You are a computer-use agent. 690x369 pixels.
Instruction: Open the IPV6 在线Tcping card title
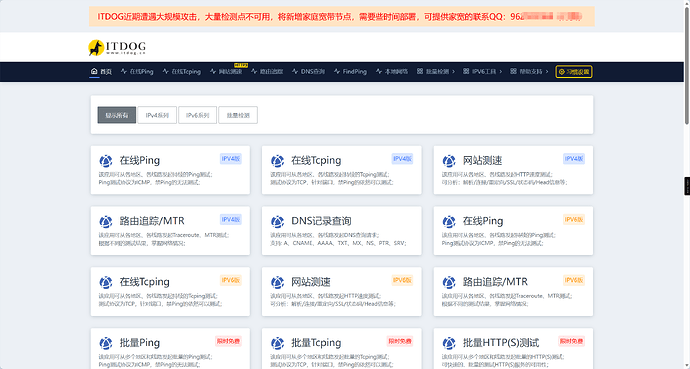(x=144, y=282)
